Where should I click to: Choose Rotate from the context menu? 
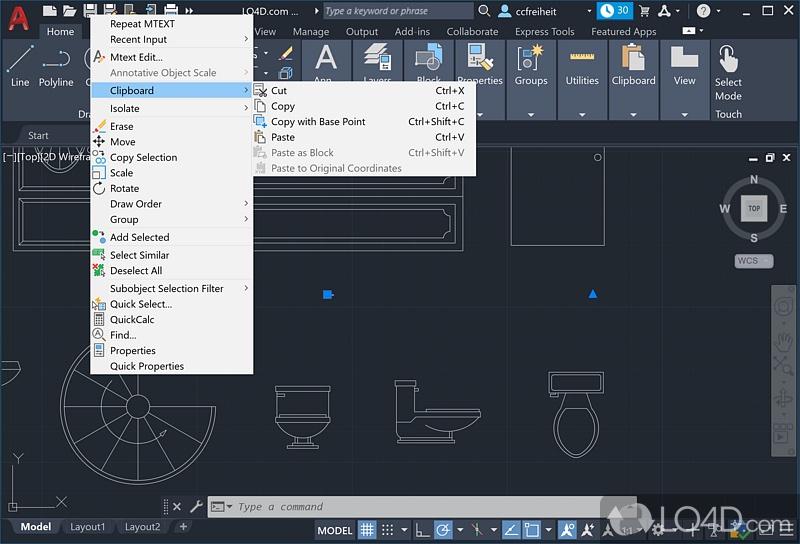click(x=124, y=189)
